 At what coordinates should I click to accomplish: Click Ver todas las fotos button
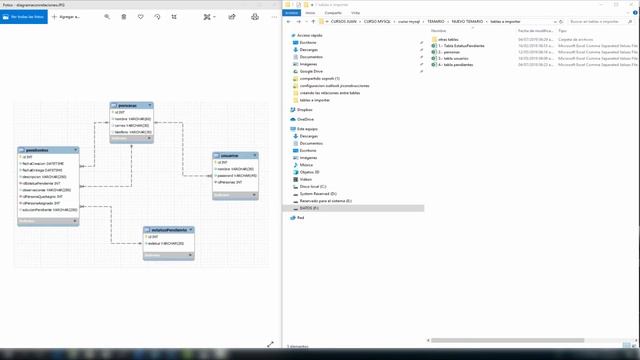24,17
